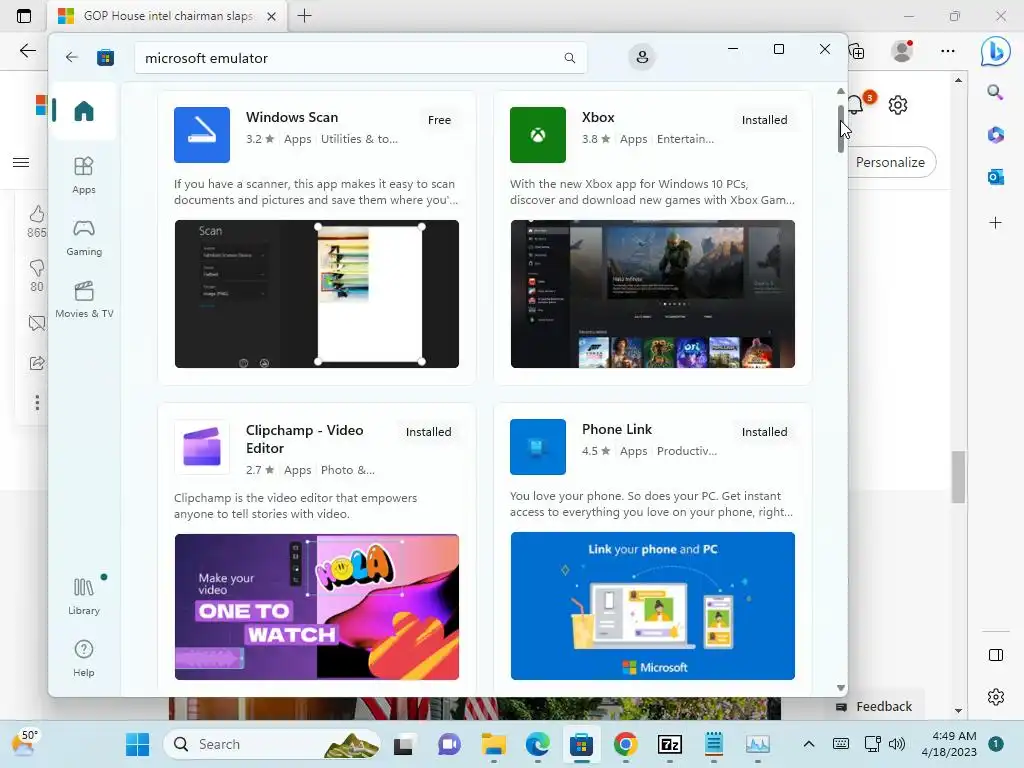Screen dimensions: 1024x768
Task: Click the Phone Link app icon
Action: [x=537, y=447]
